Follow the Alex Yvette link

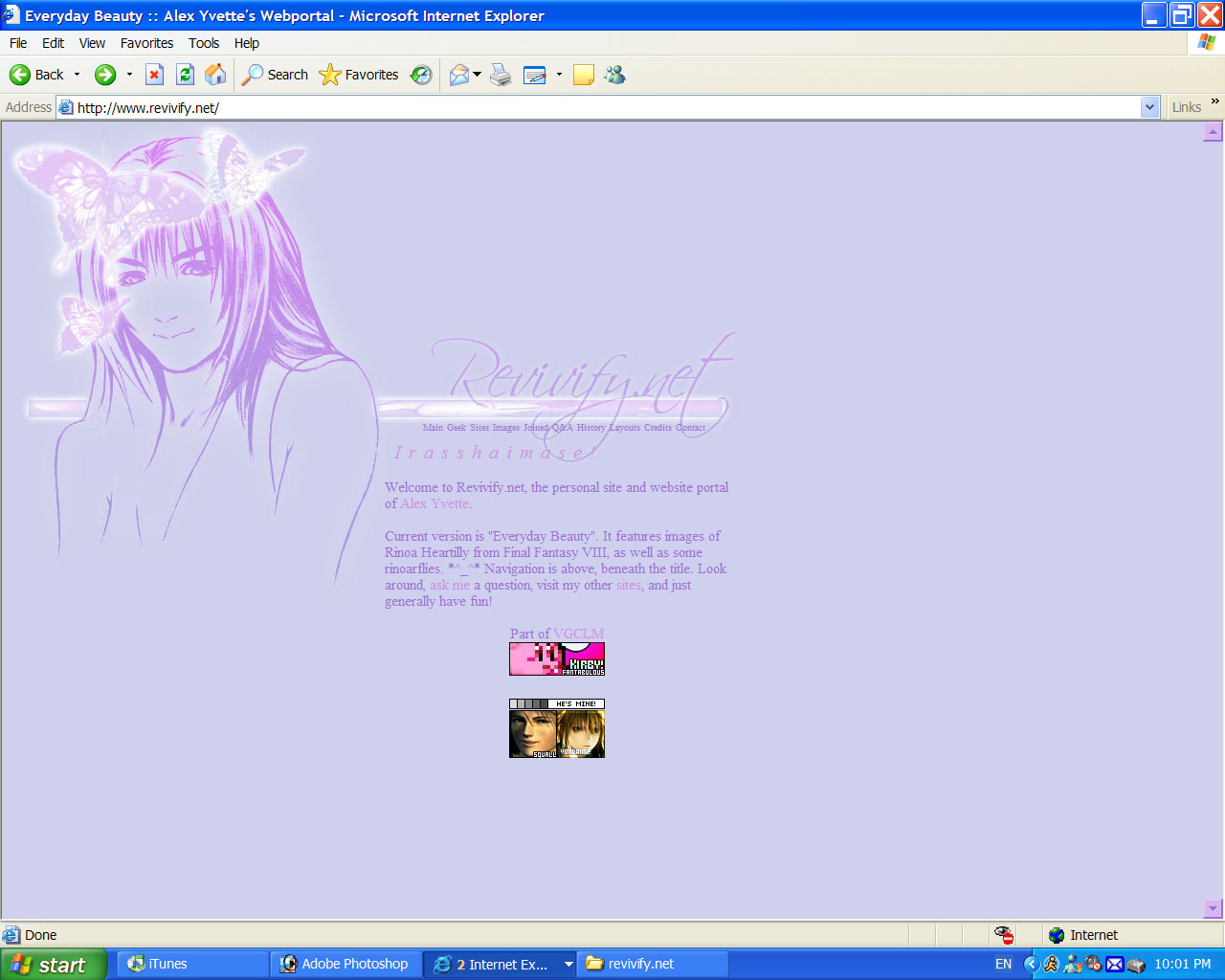[434, 503]
